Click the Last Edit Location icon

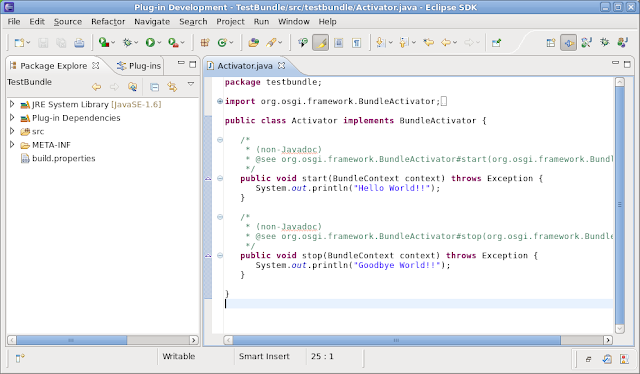(429, 42)
